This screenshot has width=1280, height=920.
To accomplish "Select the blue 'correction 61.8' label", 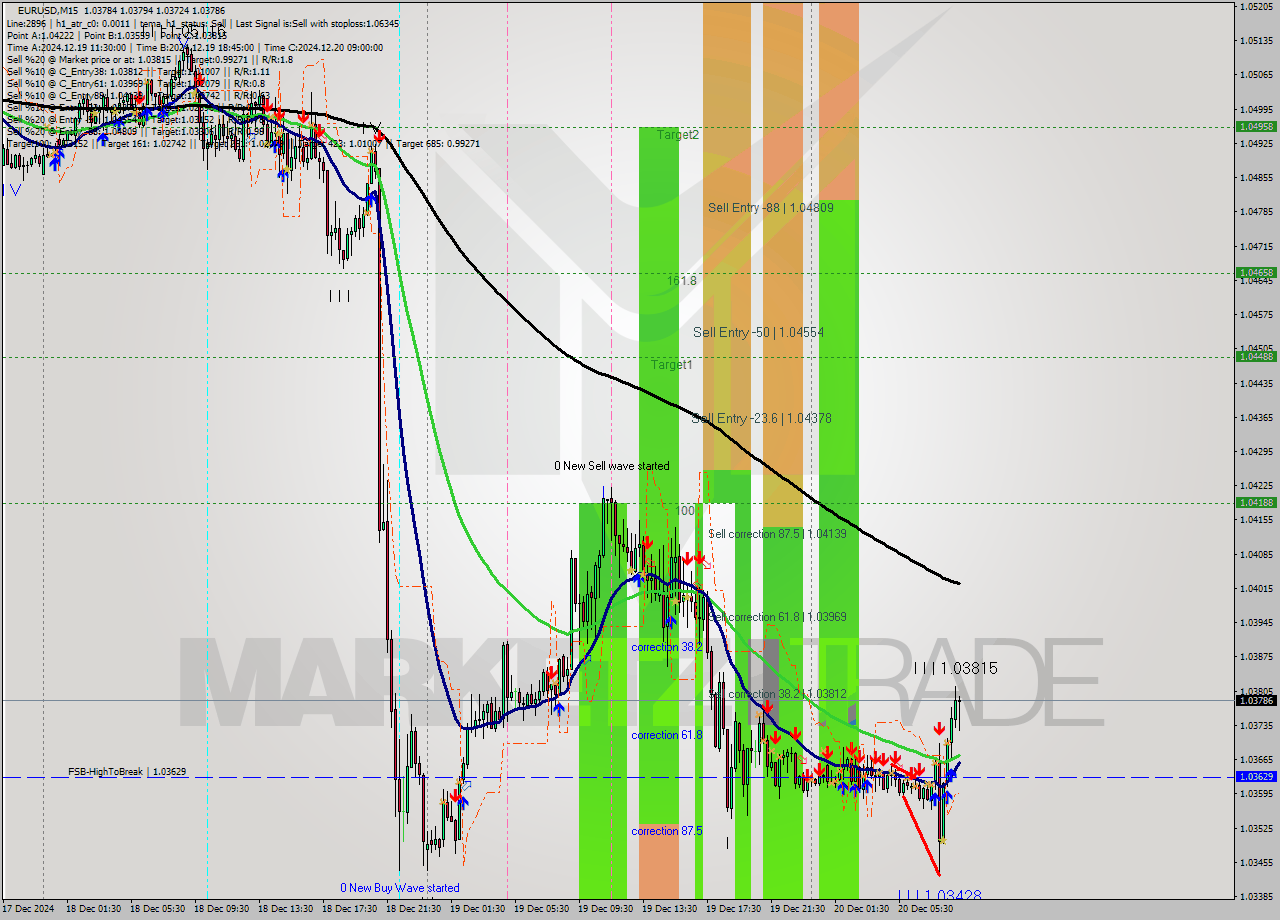I will coord(666,735).
